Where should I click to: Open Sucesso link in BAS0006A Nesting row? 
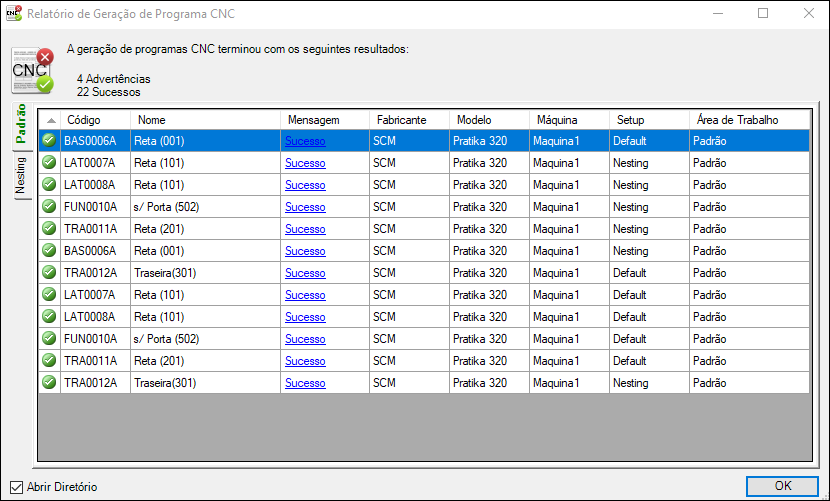coord(305,251)
